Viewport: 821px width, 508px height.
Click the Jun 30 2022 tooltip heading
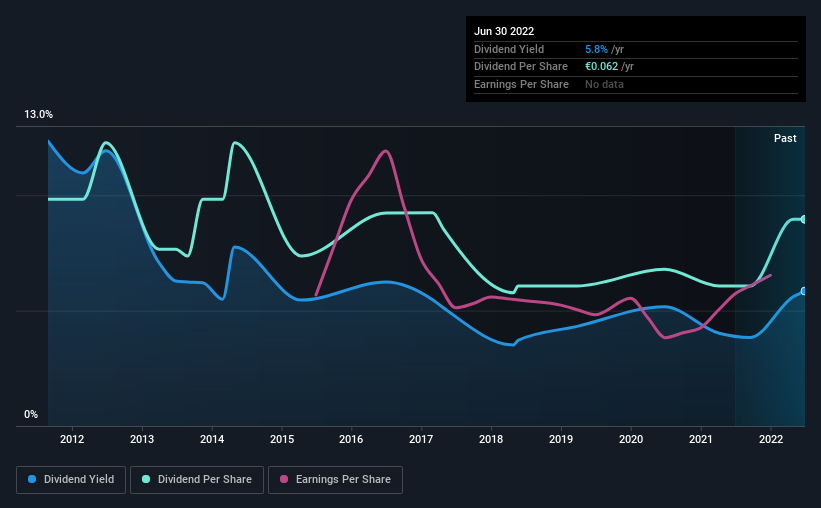pyautogui.click(x=504, y=31)
